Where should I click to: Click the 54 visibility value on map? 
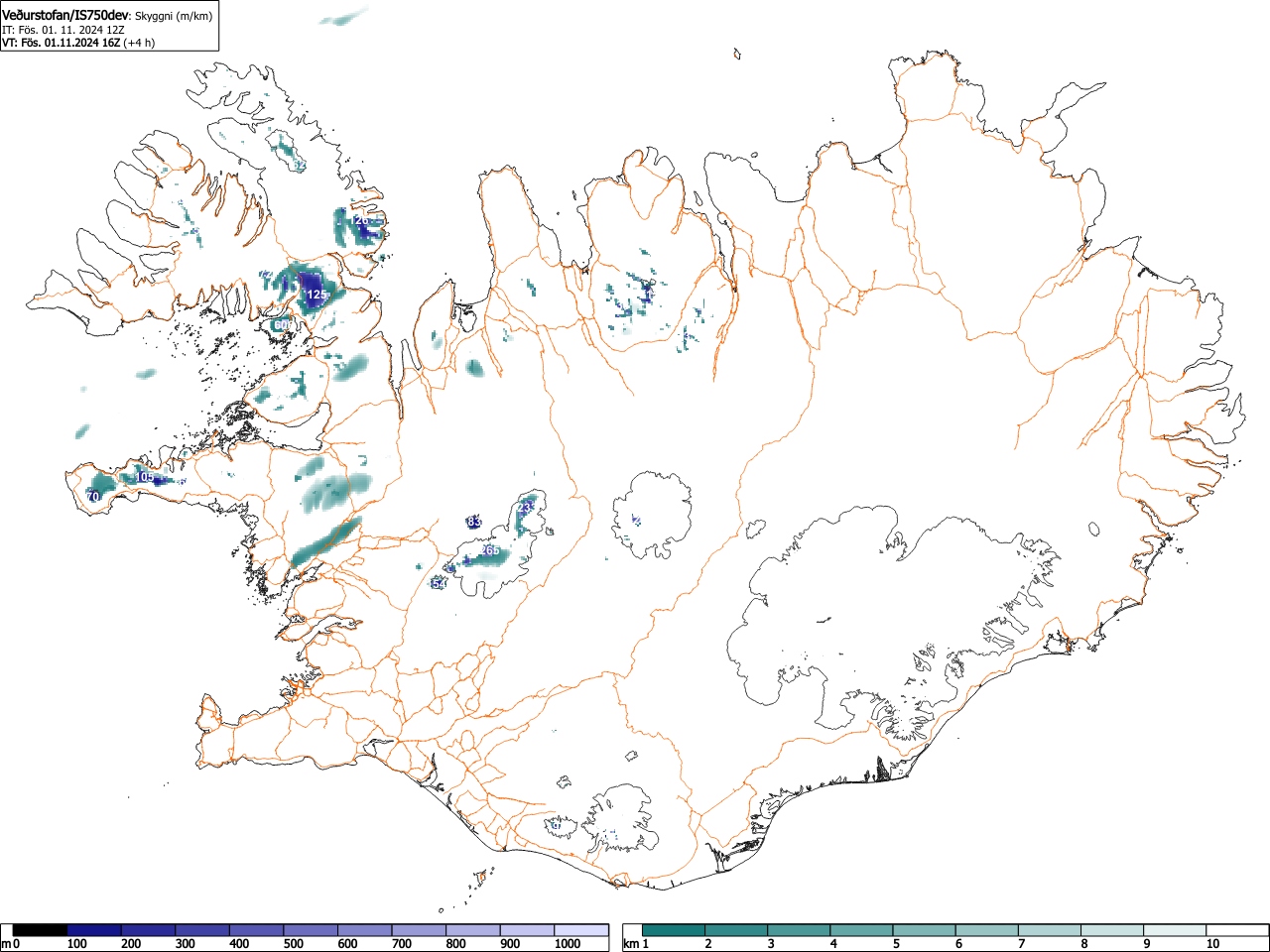tap(440, 584)
